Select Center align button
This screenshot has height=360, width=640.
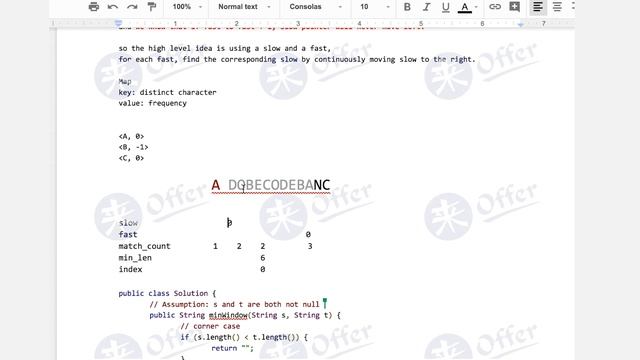coord(557,7)
